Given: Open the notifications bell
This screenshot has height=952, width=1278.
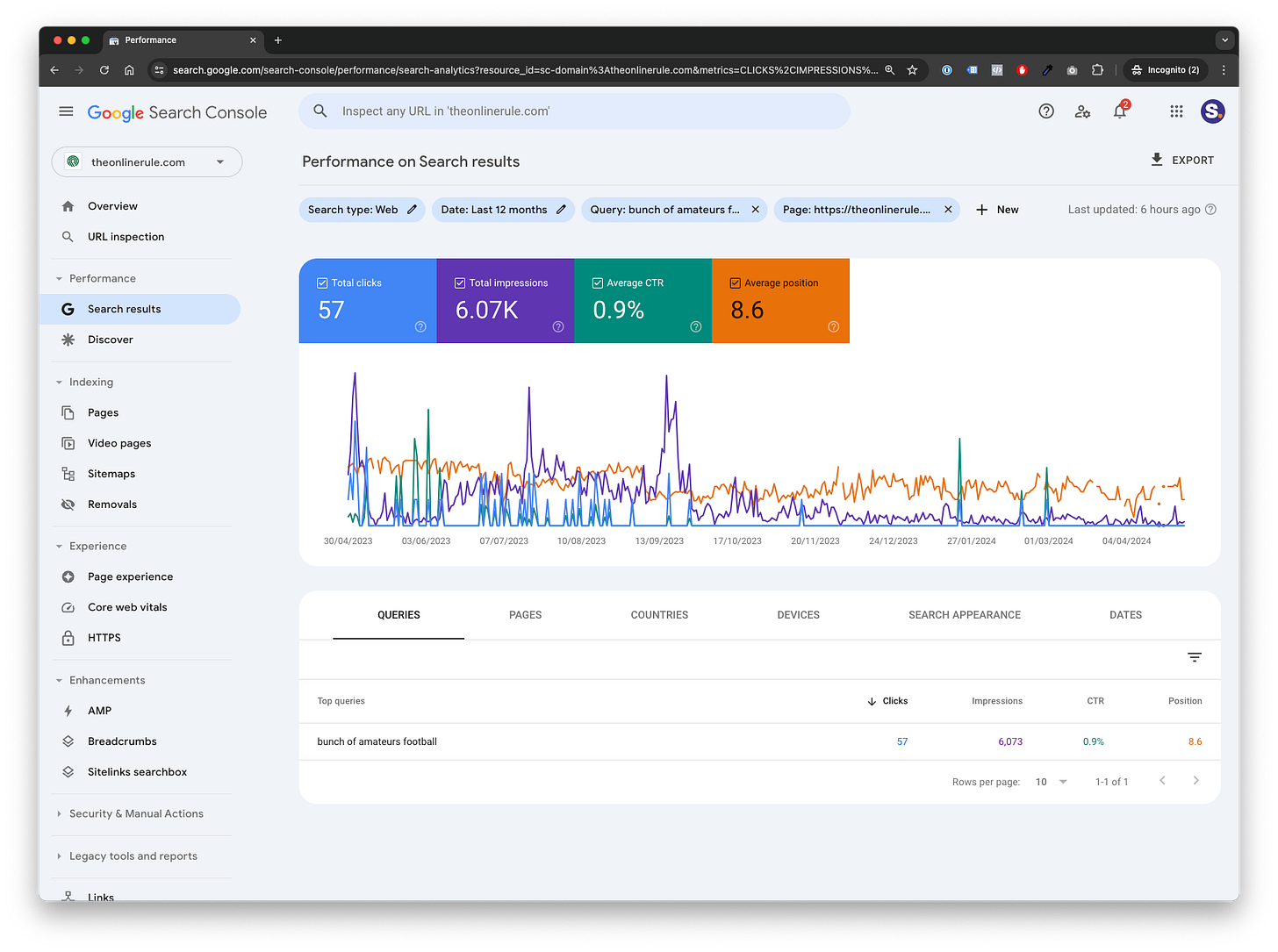Looking at the screenshot, I should (x=1120, y=111).
